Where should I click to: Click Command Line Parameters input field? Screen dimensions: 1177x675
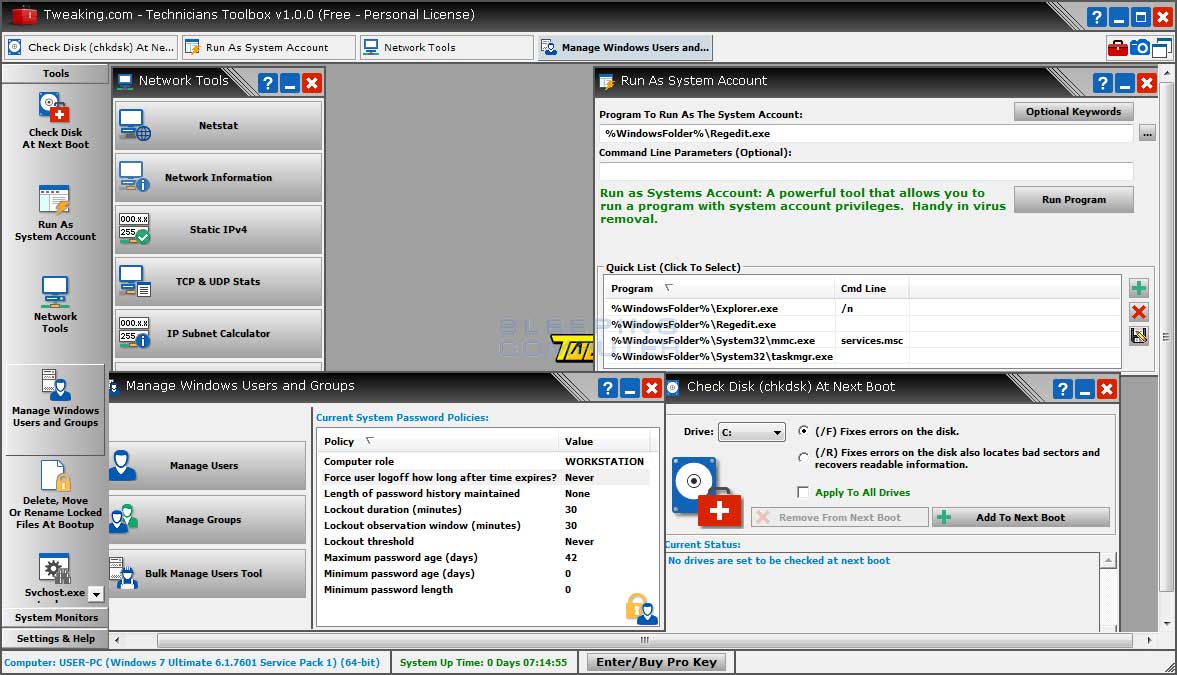click(x=865, y=171)
